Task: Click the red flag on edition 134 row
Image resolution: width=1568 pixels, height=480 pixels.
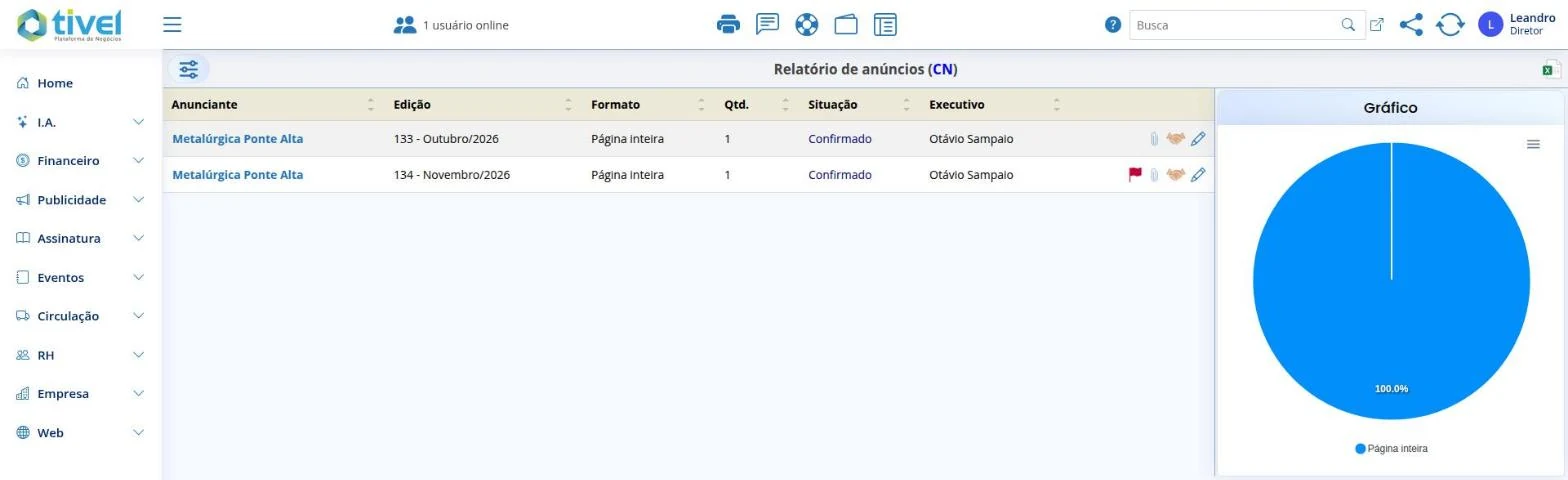Action: [1135, 174]
